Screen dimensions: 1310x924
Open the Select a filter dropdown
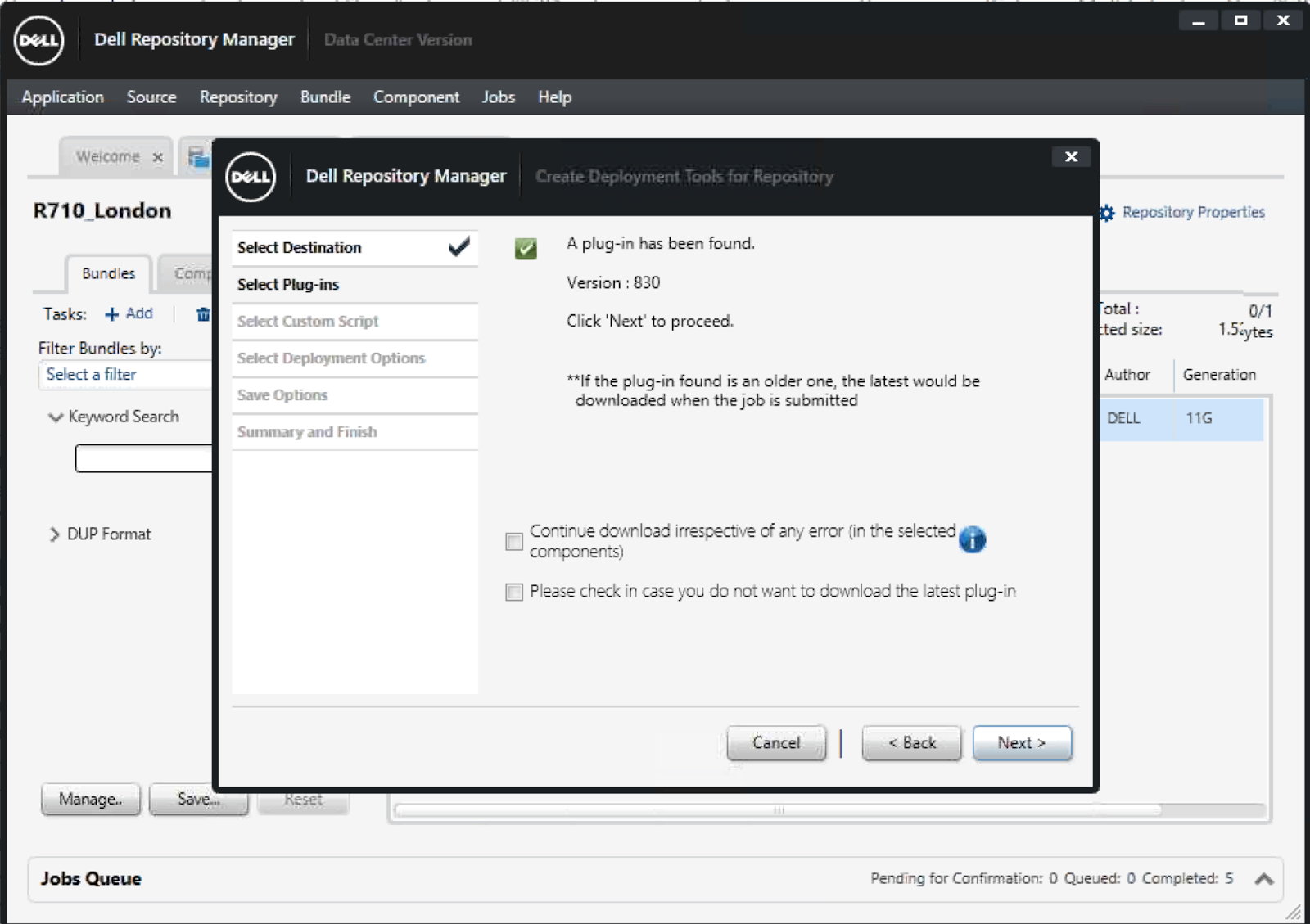pos(124,375)
